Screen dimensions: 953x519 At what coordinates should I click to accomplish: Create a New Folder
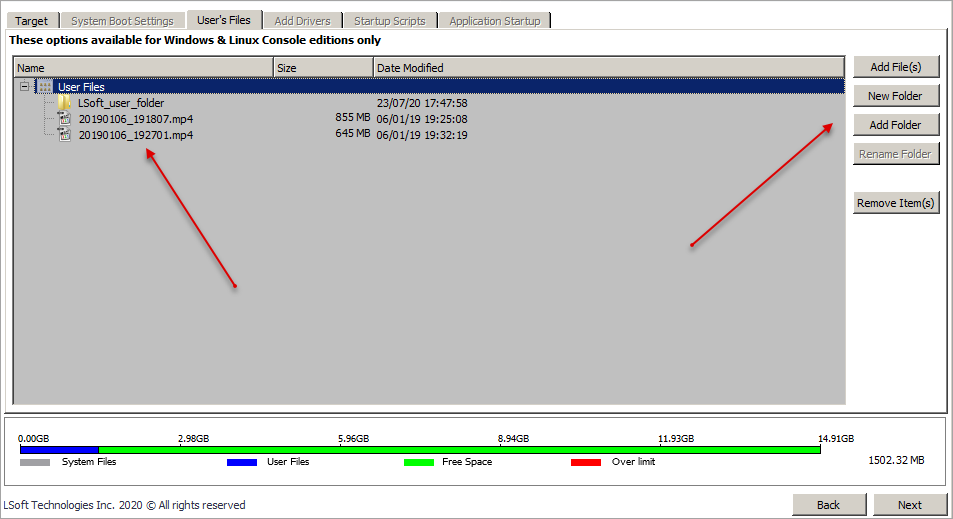(896, 96)
